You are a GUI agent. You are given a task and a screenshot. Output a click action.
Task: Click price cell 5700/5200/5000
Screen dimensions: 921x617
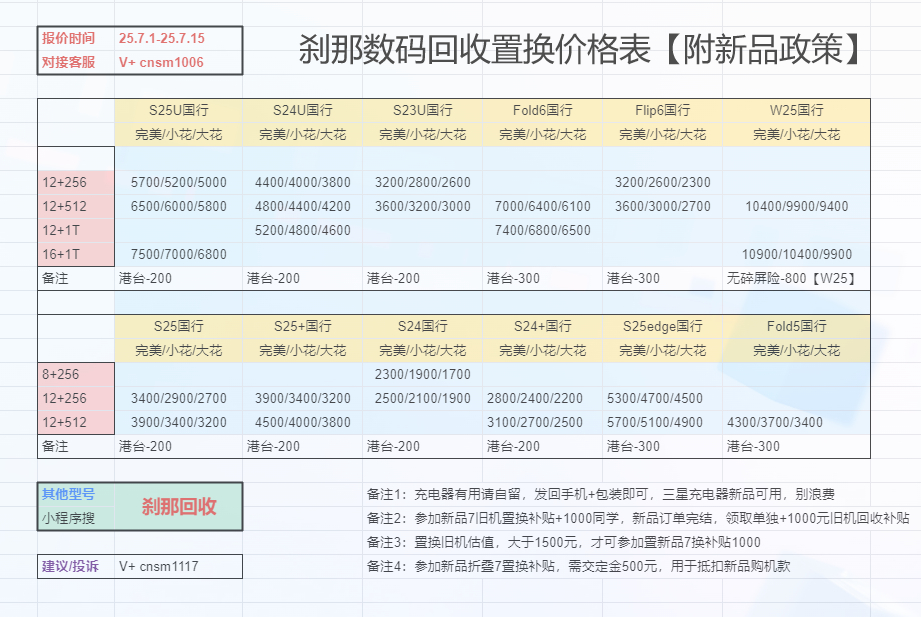179,182
